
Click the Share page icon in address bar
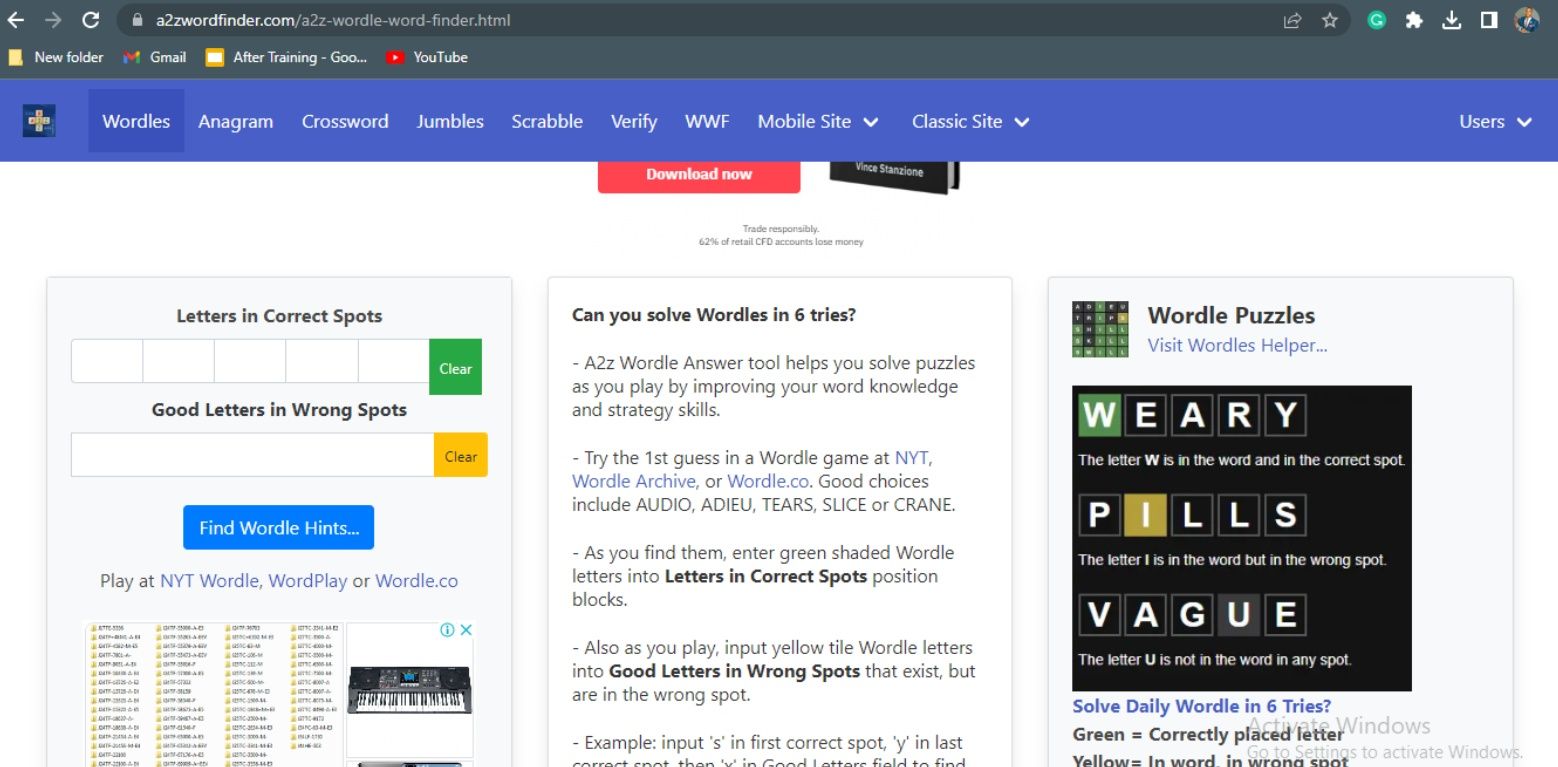click(1292, 20)
